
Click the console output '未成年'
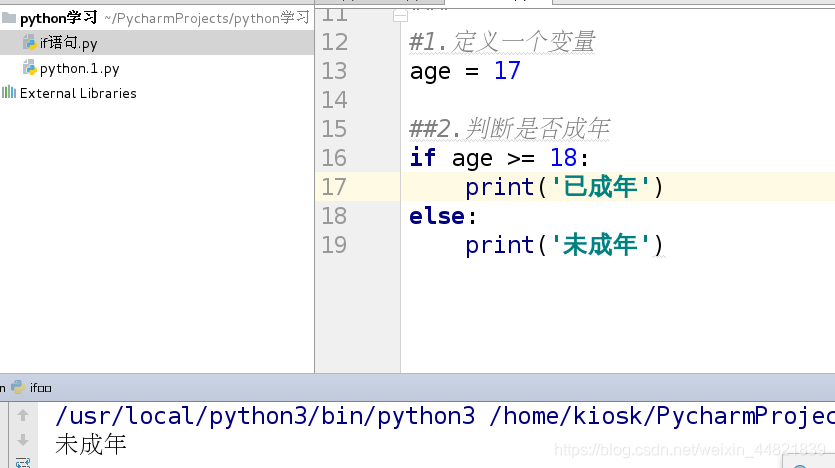tap(91, 444)
